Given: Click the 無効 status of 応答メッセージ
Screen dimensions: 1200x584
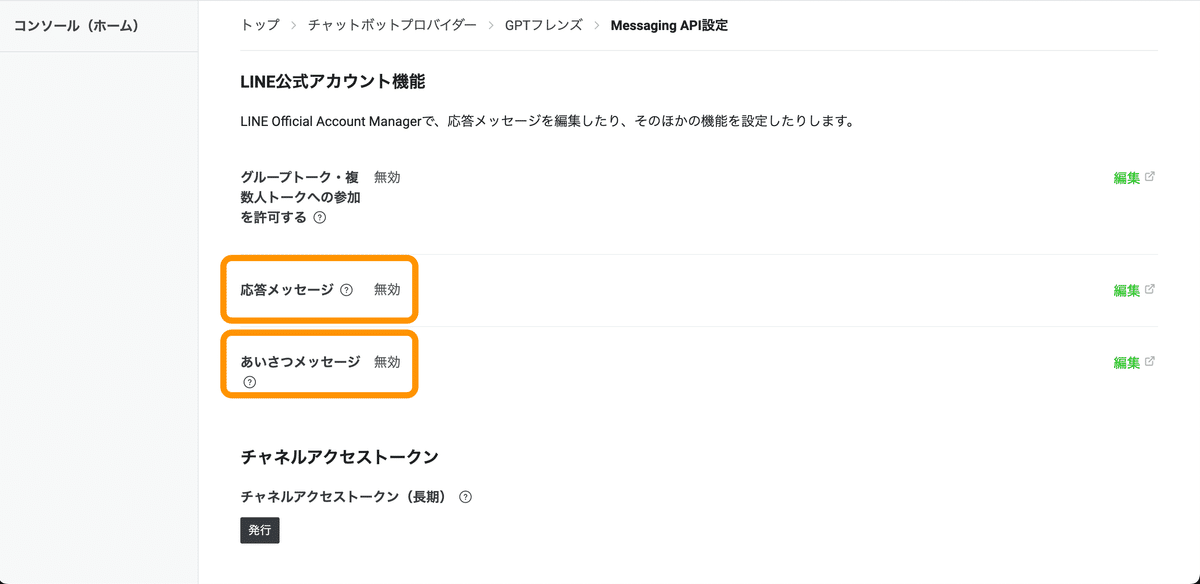Looking at the screenshot, I should pyautogui.click(x=387, y=290).
